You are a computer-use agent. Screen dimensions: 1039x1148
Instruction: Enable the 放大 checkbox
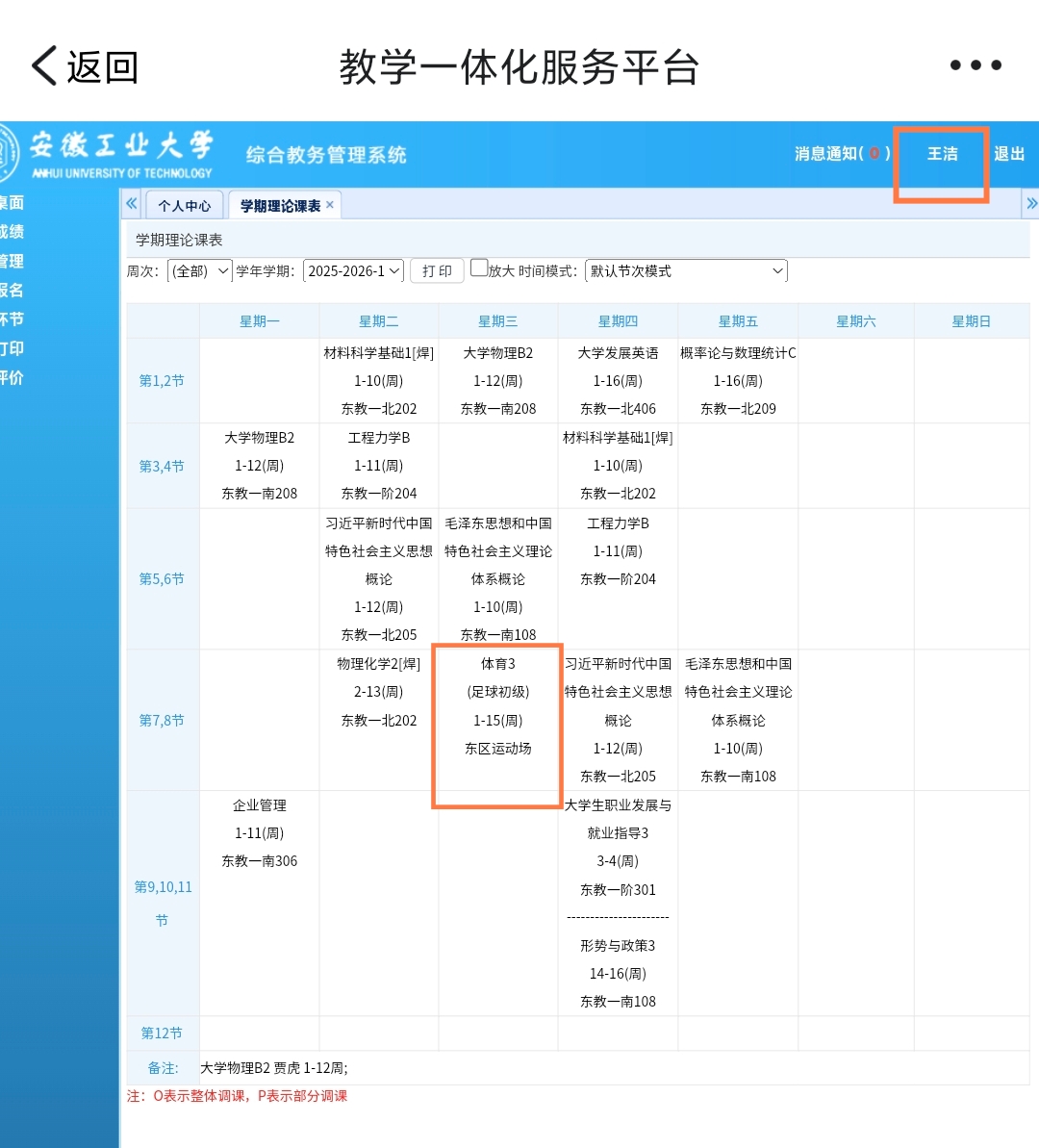point(479,268)
